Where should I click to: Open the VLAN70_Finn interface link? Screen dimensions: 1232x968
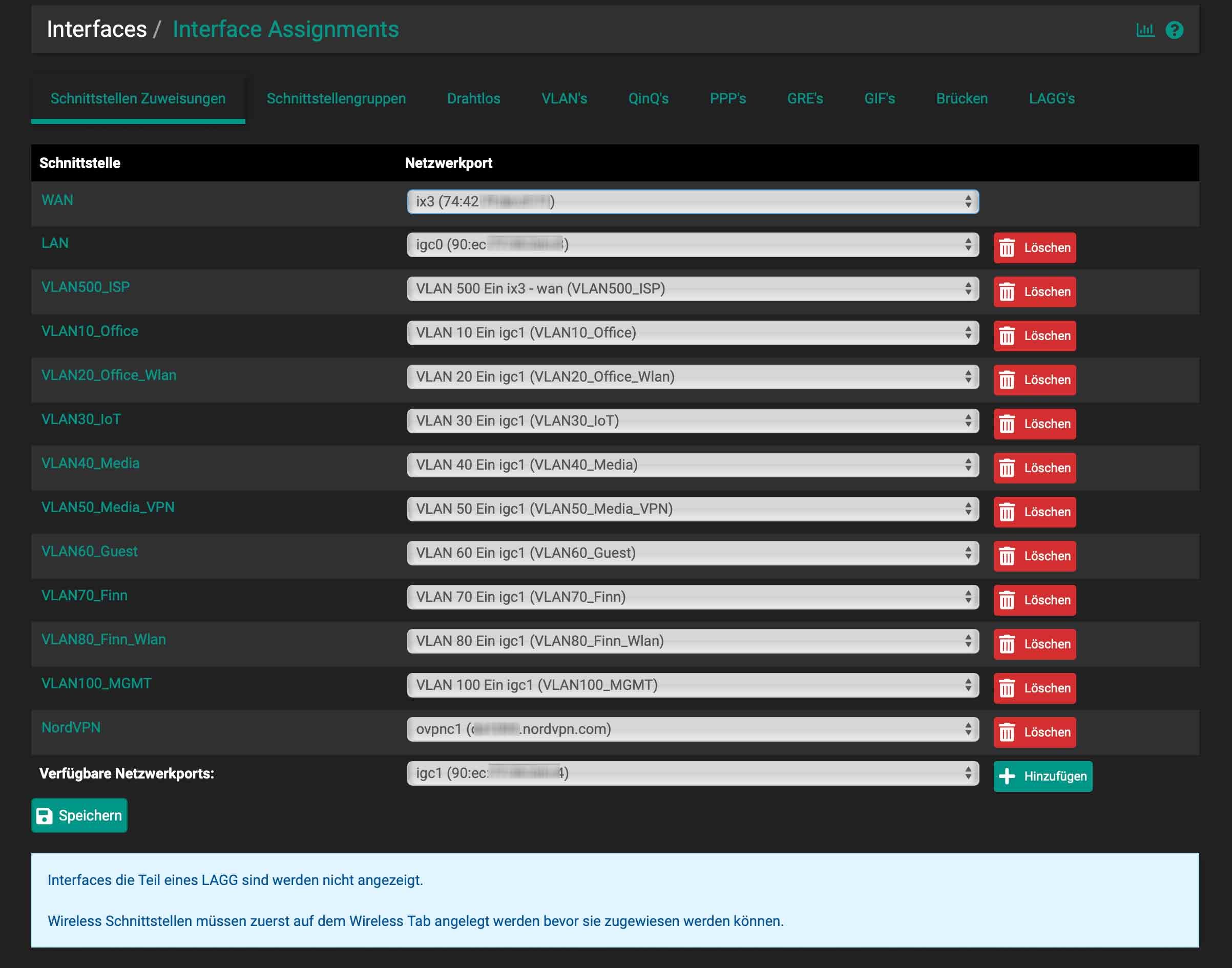point(85,595)
